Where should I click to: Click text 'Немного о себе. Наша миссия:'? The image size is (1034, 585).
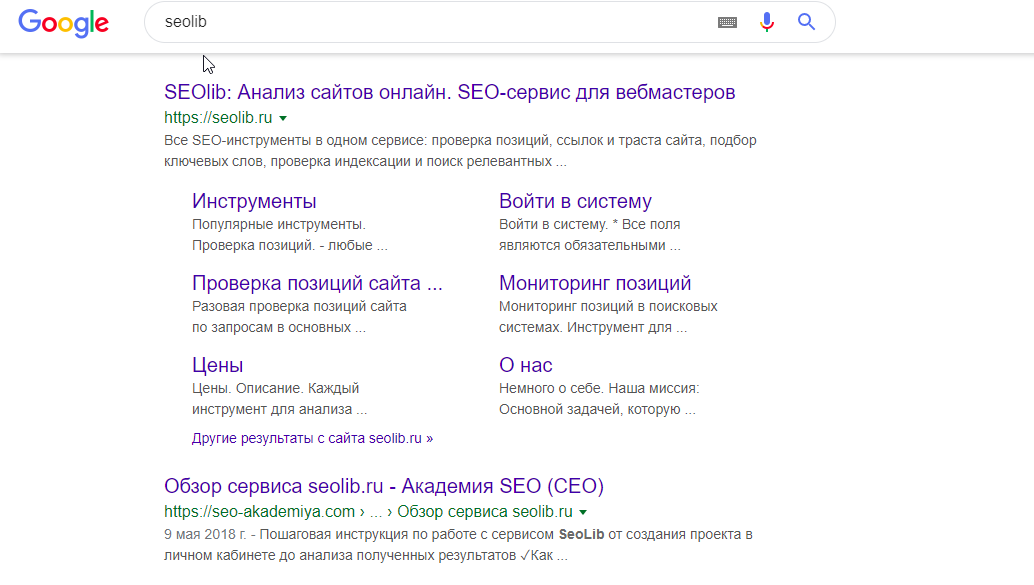(599, 388)
